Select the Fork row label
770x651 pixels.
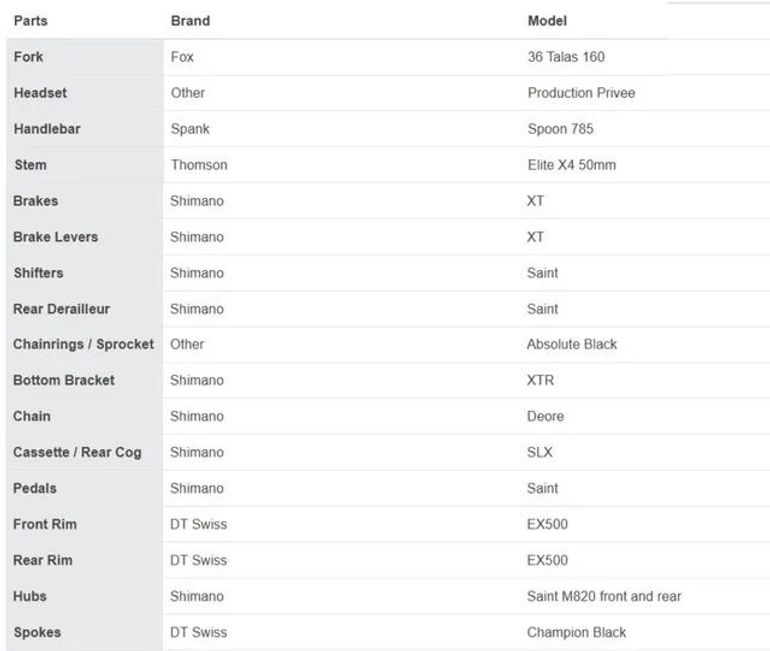[28, 57]
